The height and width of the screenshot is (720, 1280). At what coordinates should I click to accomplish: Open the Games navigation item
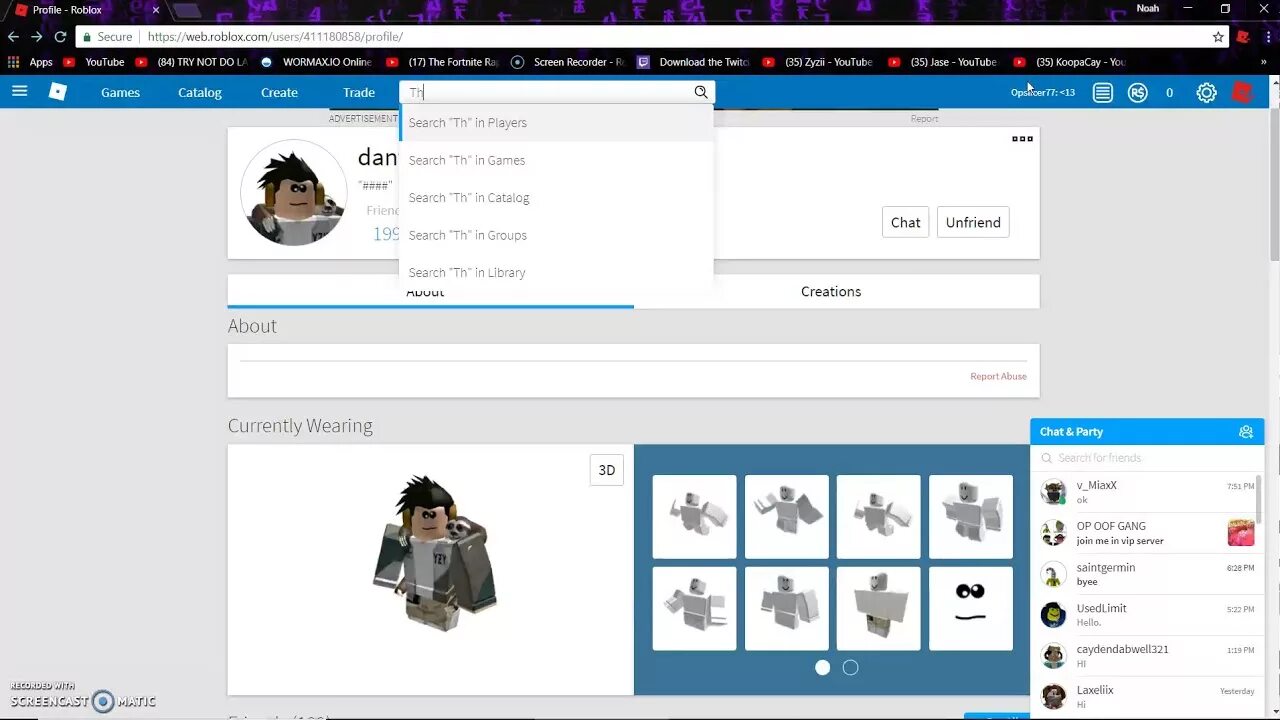click(120, 92)
